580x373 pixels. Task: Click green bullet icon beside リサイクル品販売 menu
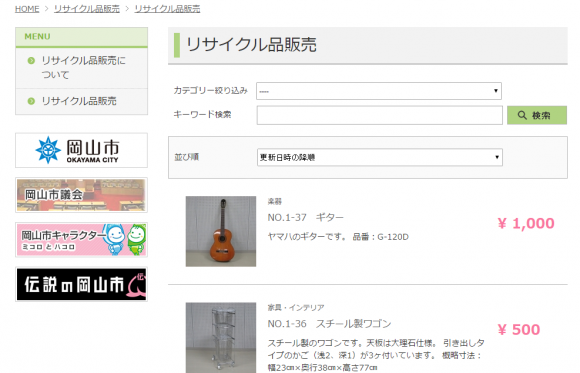(x=31, y=101)
